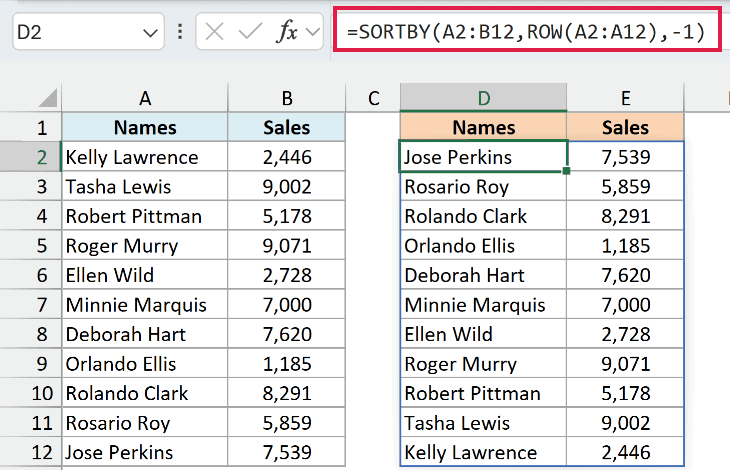This screenshot has width=730, height=470.
Task: Select Rolando Clark in column A
Action: click(145, 393)
